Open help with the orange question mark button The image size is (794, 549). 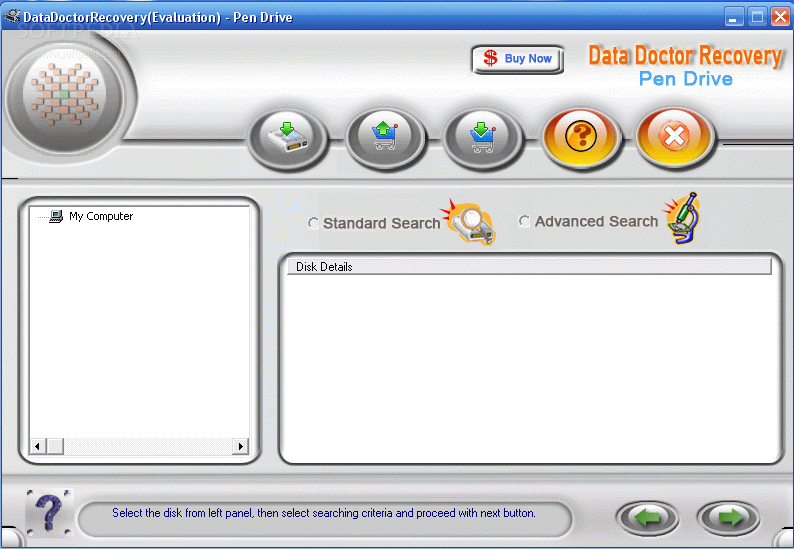click(580, 136)
